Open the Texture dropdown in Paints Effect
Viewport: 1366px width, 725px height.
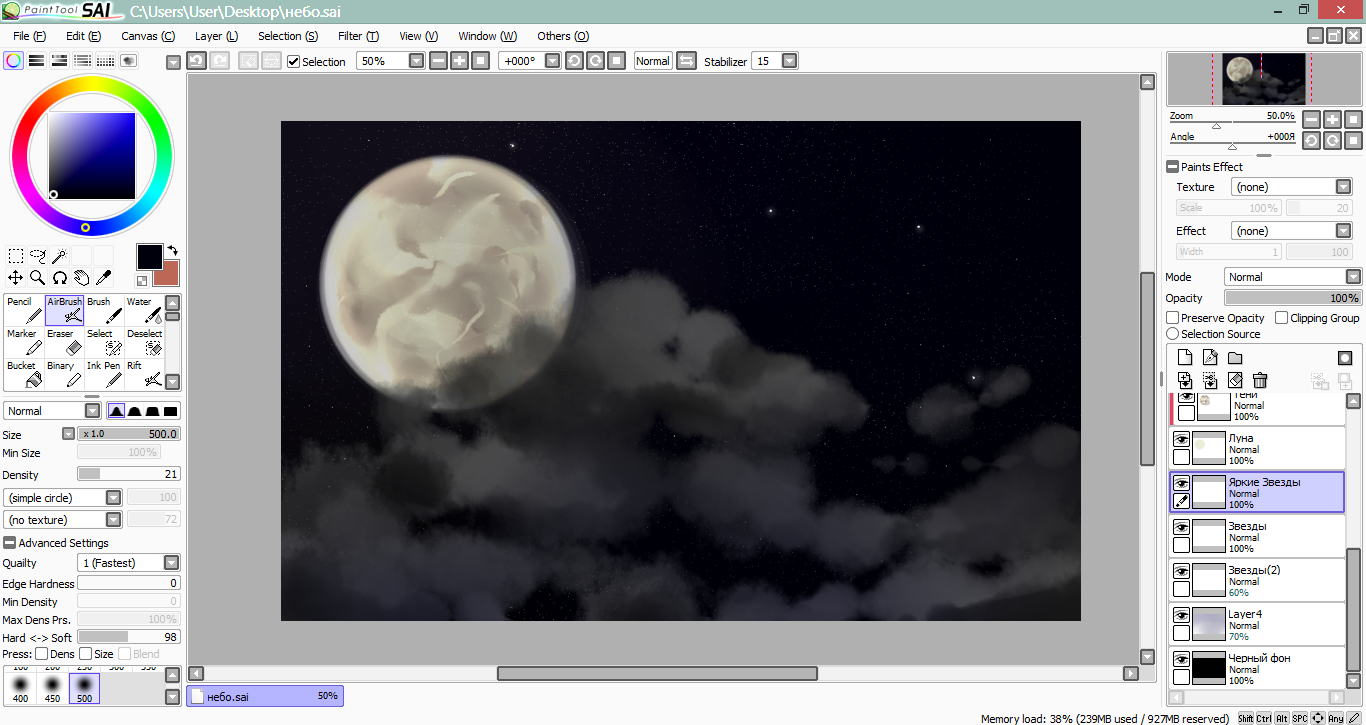pos(1343,187)
